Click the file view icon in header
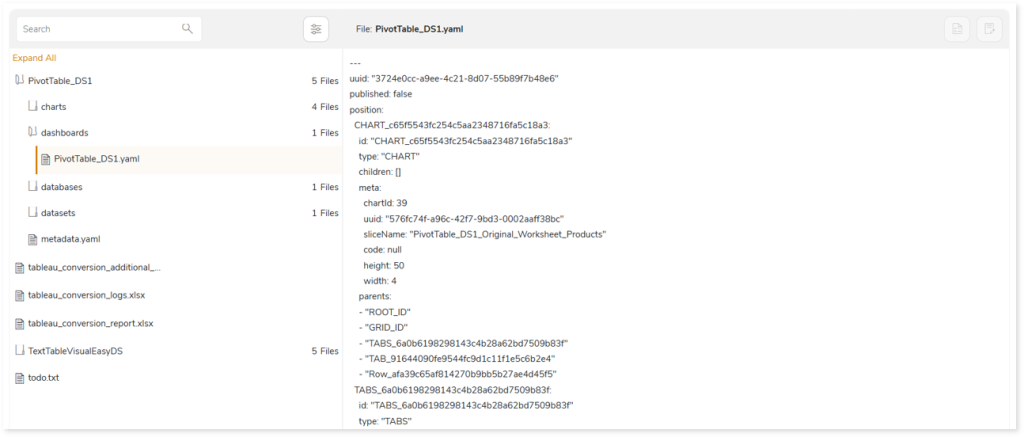 click(x=957, y=29)
